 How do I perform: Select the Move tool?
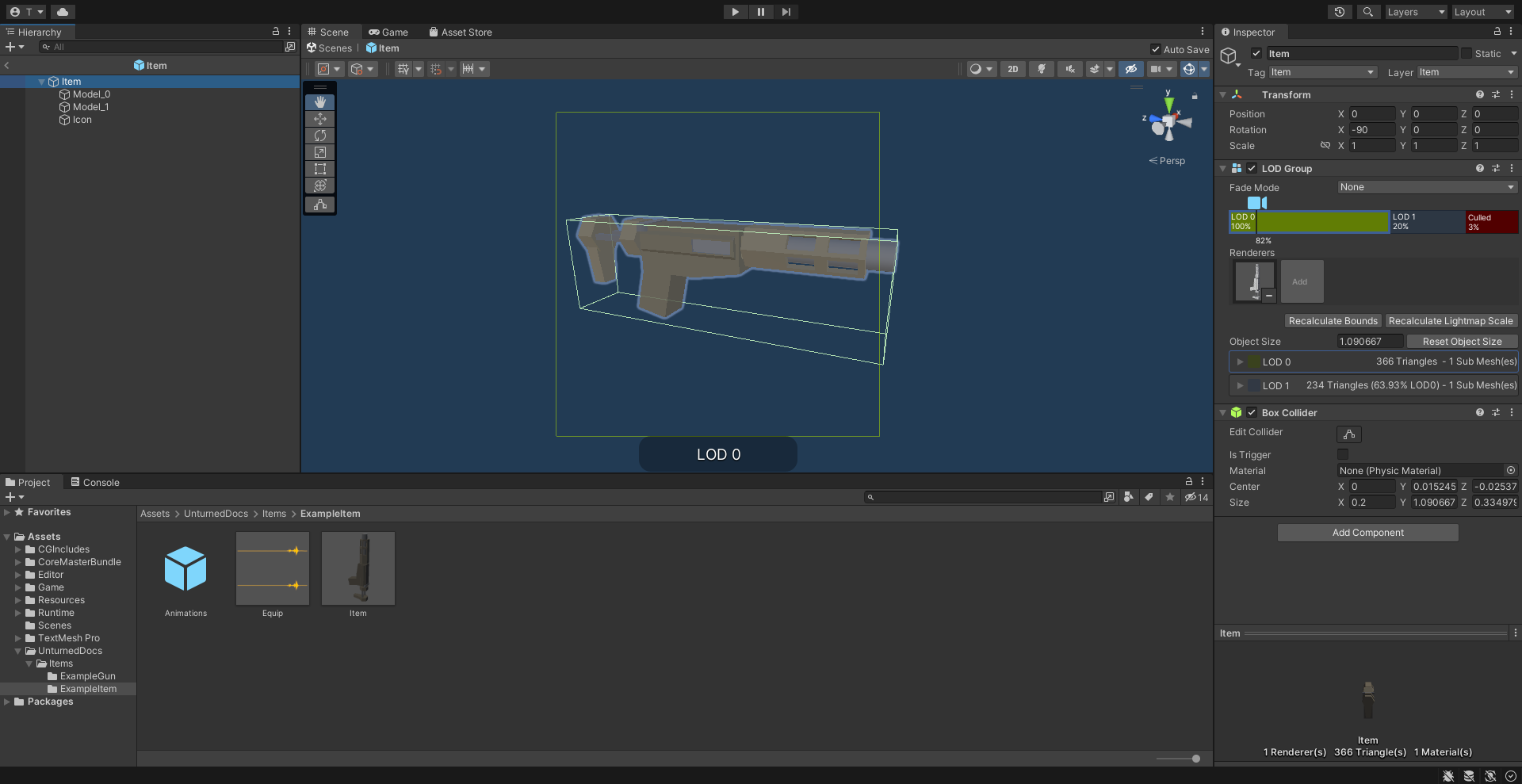tap(319, 119)
